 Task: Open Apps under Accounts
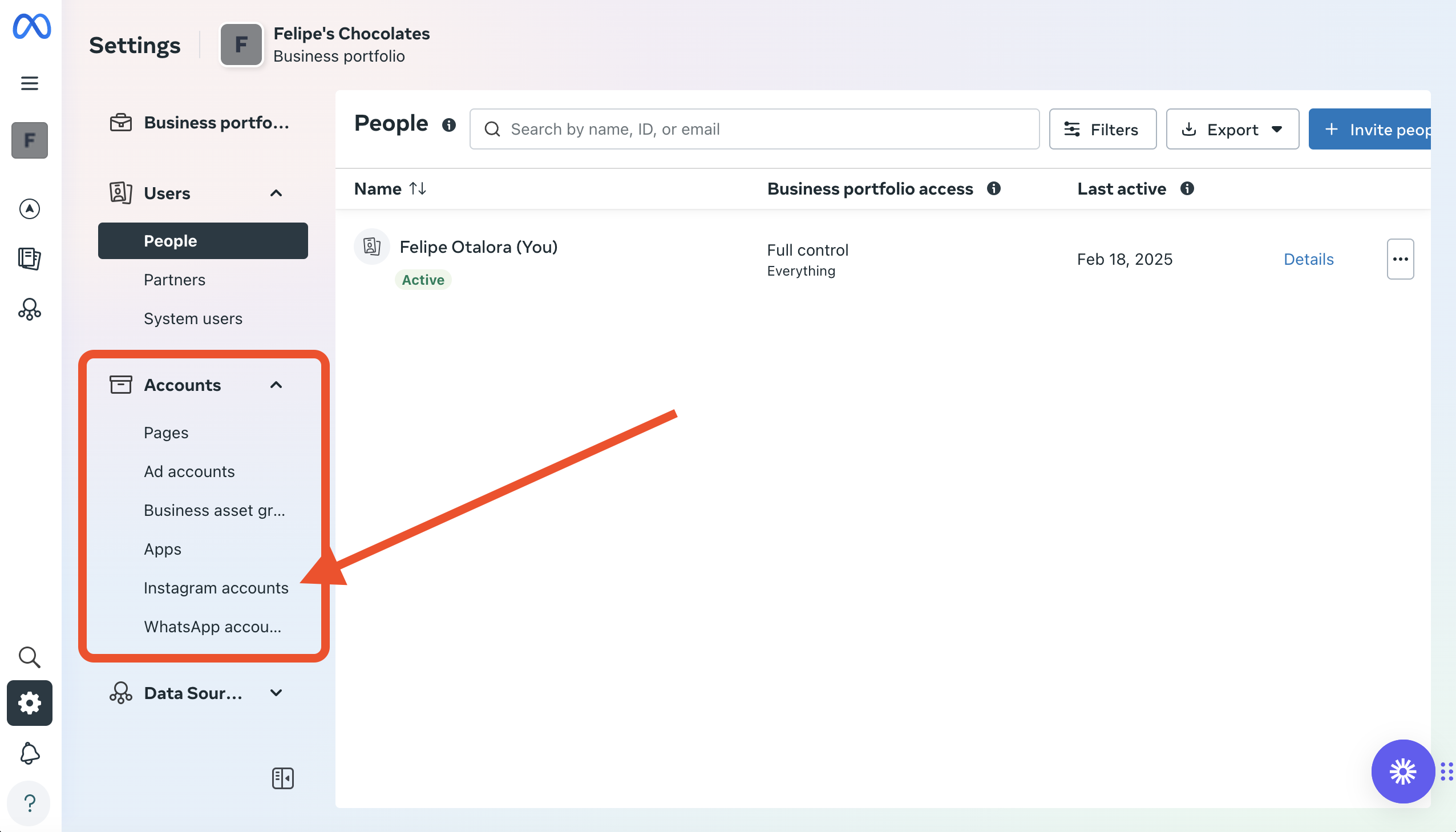[162, 549]
